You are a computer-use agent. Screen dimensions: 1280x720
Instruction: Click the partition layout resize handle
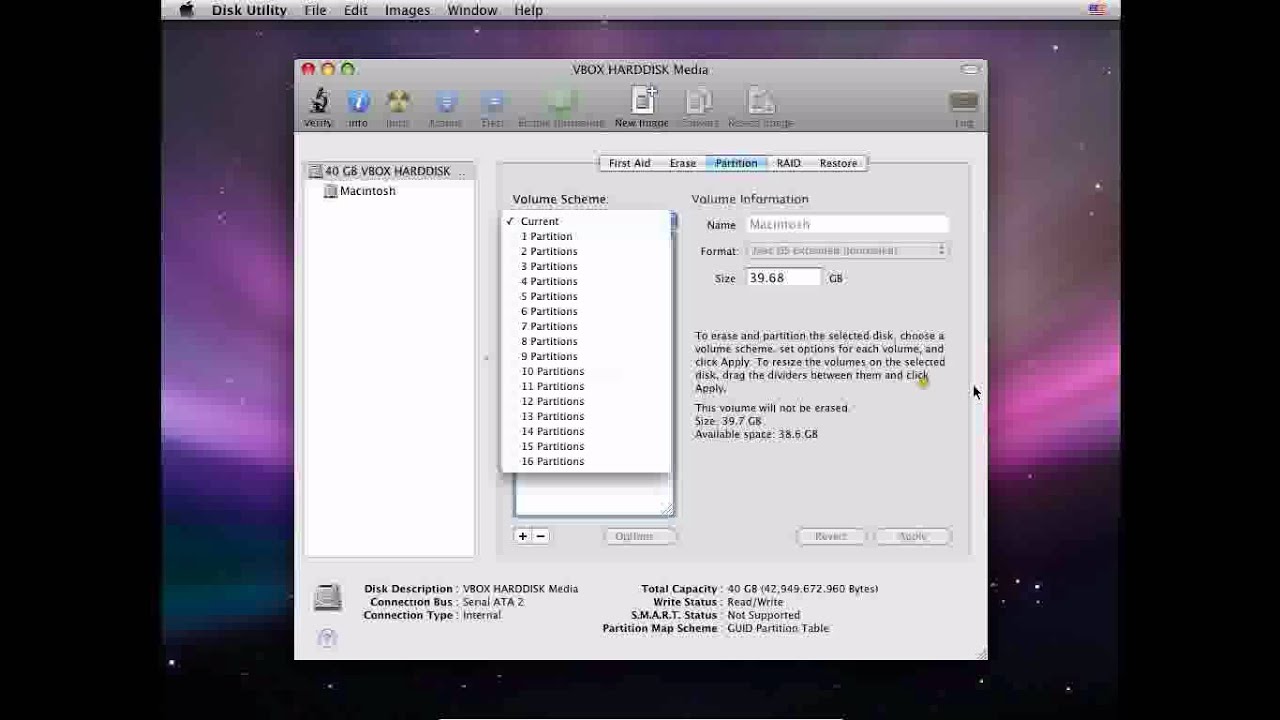pyautogui.click(x=668, y=510)
